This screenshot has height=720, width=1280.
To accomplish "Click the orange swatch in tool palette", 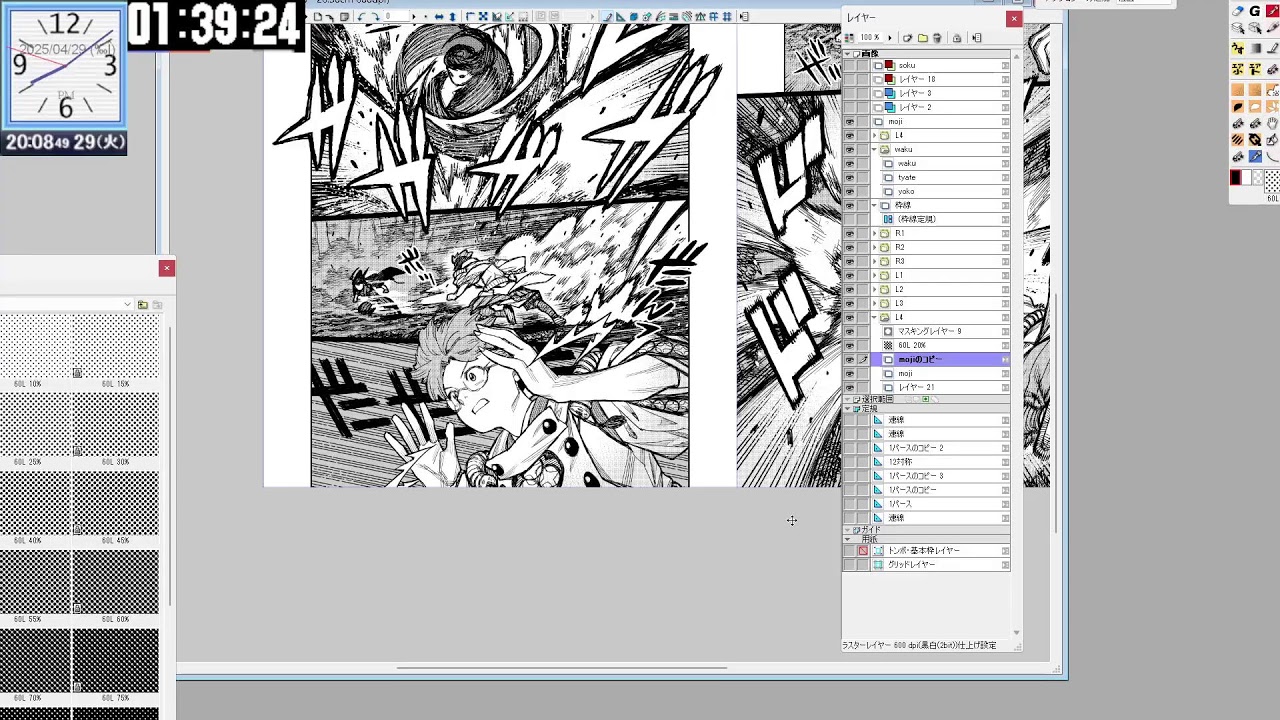I will 1238,91.
